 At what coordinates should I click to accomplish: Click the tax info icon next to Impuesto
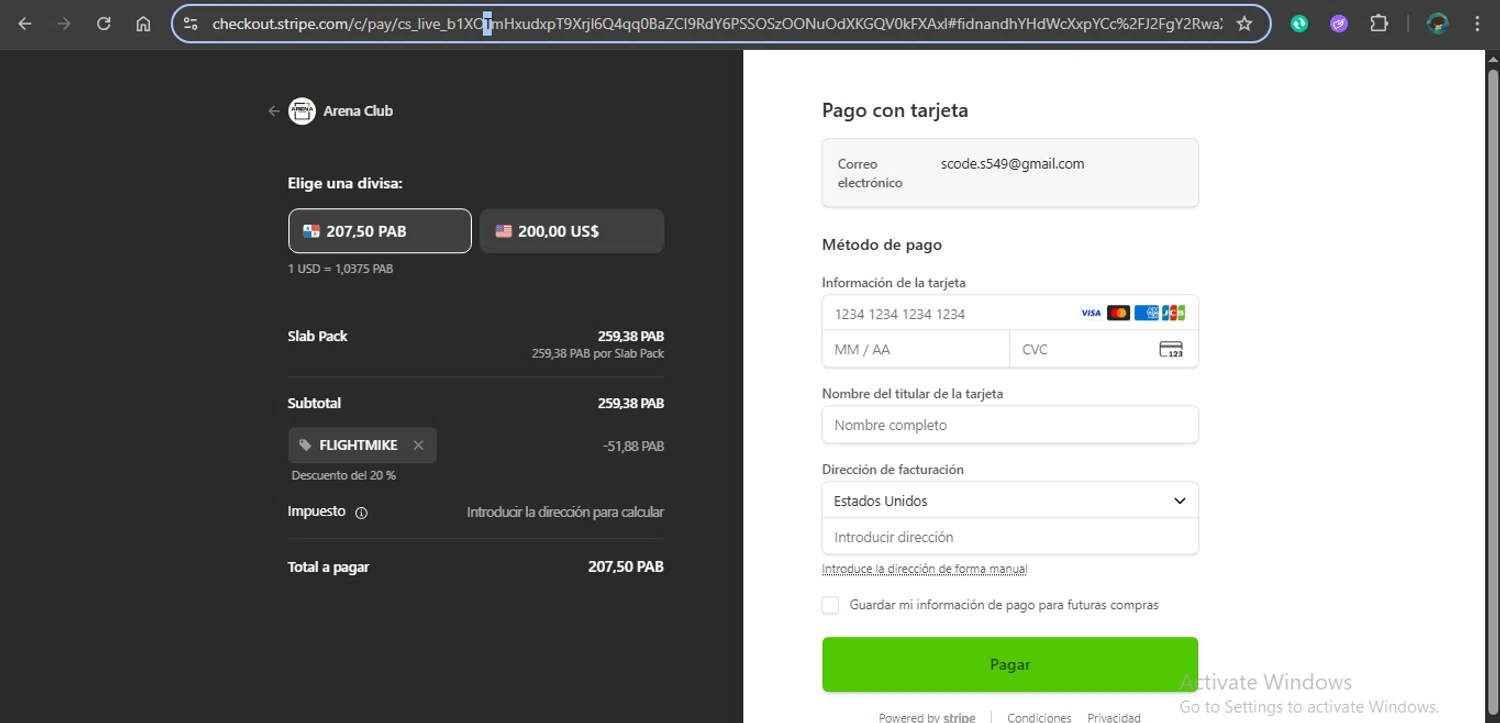[x=361, y=512]
